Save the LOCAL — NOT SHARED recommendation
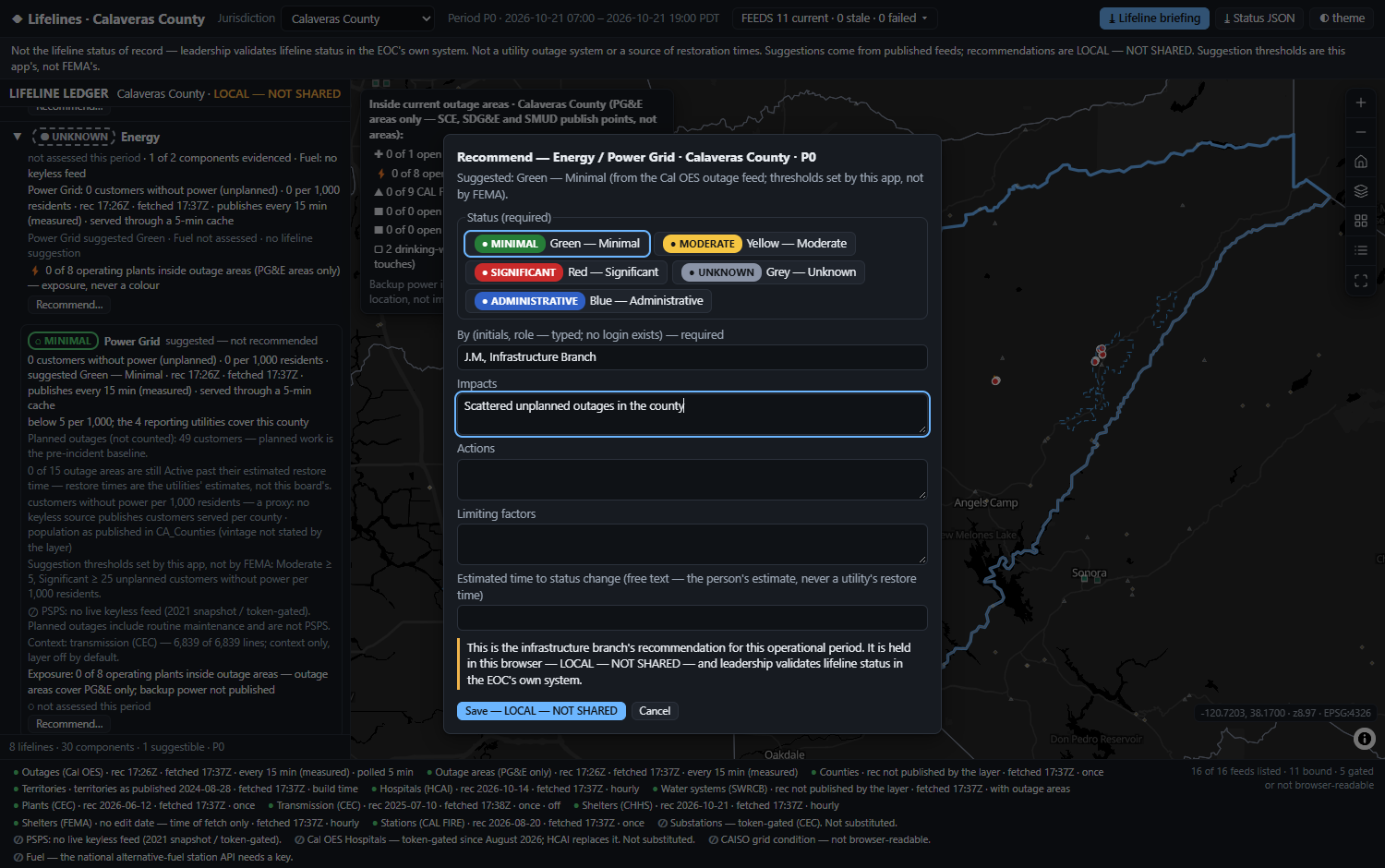 point(541,711)
